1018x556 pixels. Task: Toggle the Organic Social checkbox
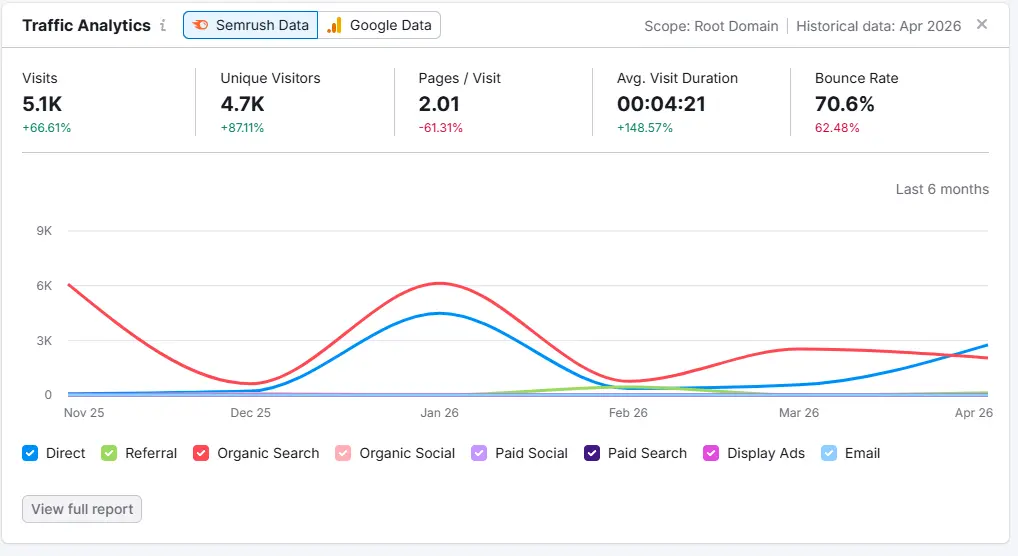coord(343,453)
